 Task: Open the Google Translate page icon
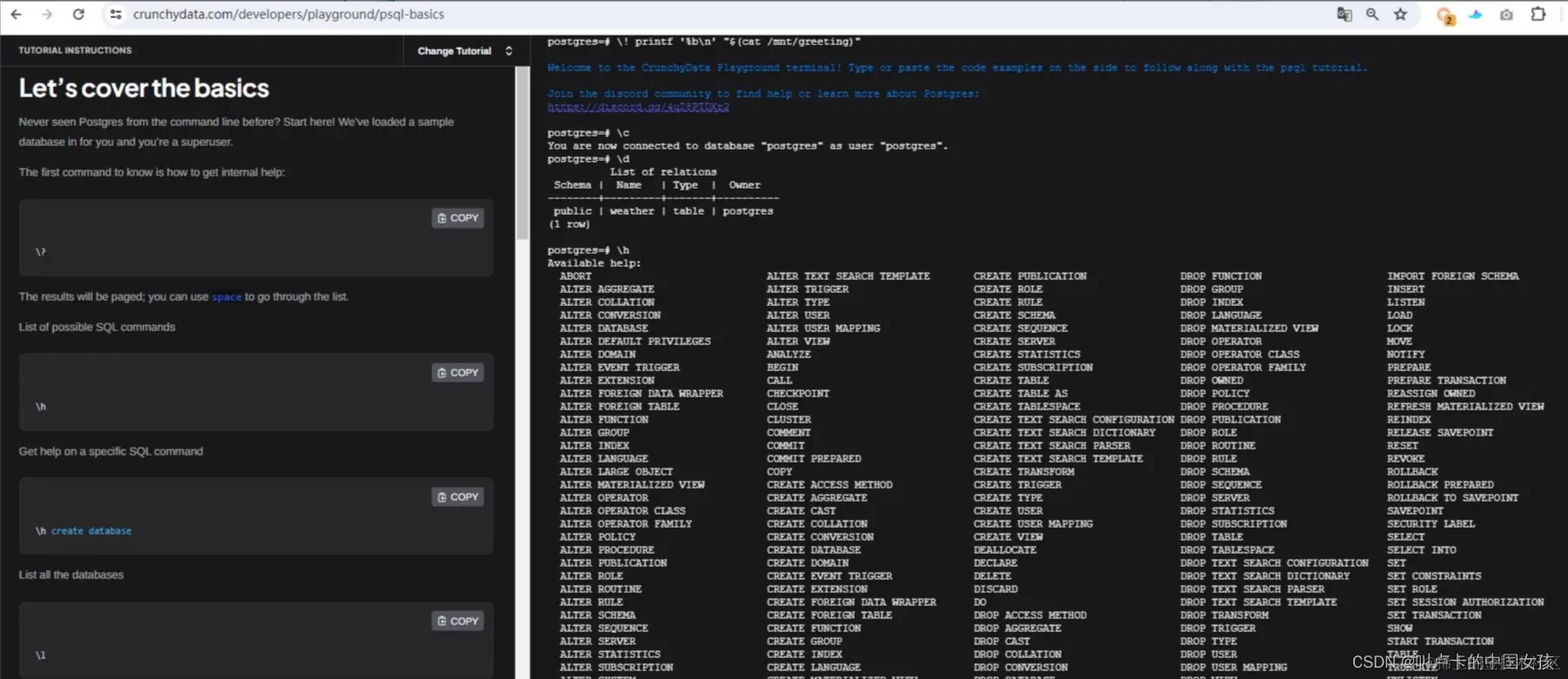1344,14
